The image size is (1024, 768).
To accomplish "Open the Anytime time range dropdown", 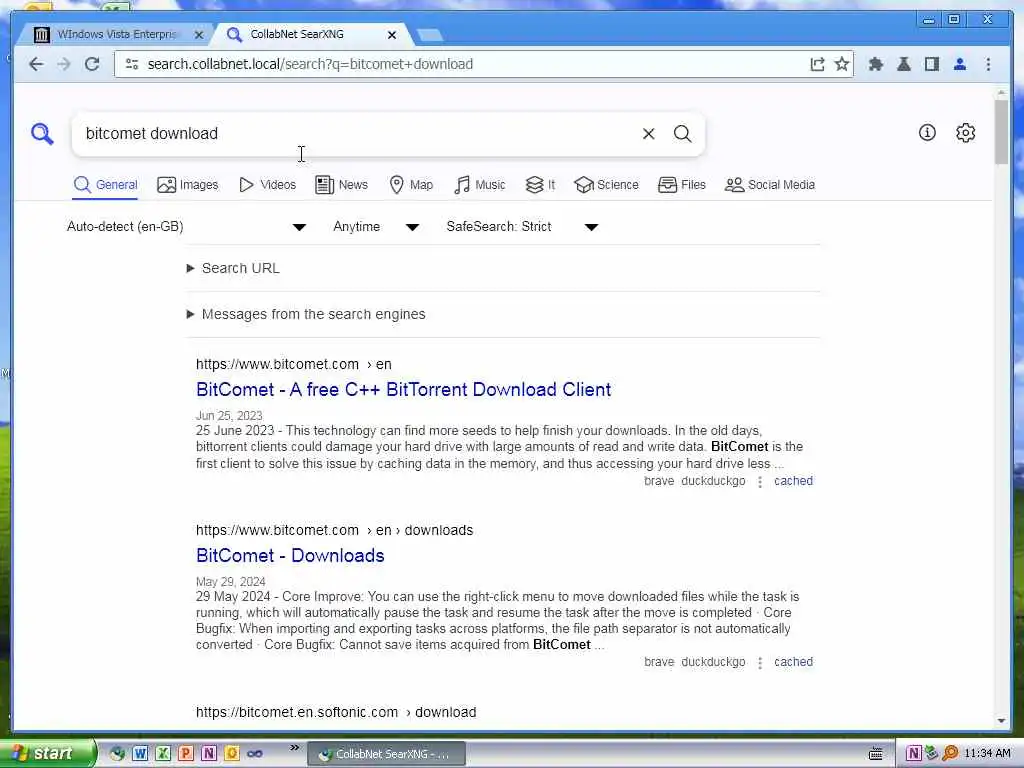I will (376, 227).
